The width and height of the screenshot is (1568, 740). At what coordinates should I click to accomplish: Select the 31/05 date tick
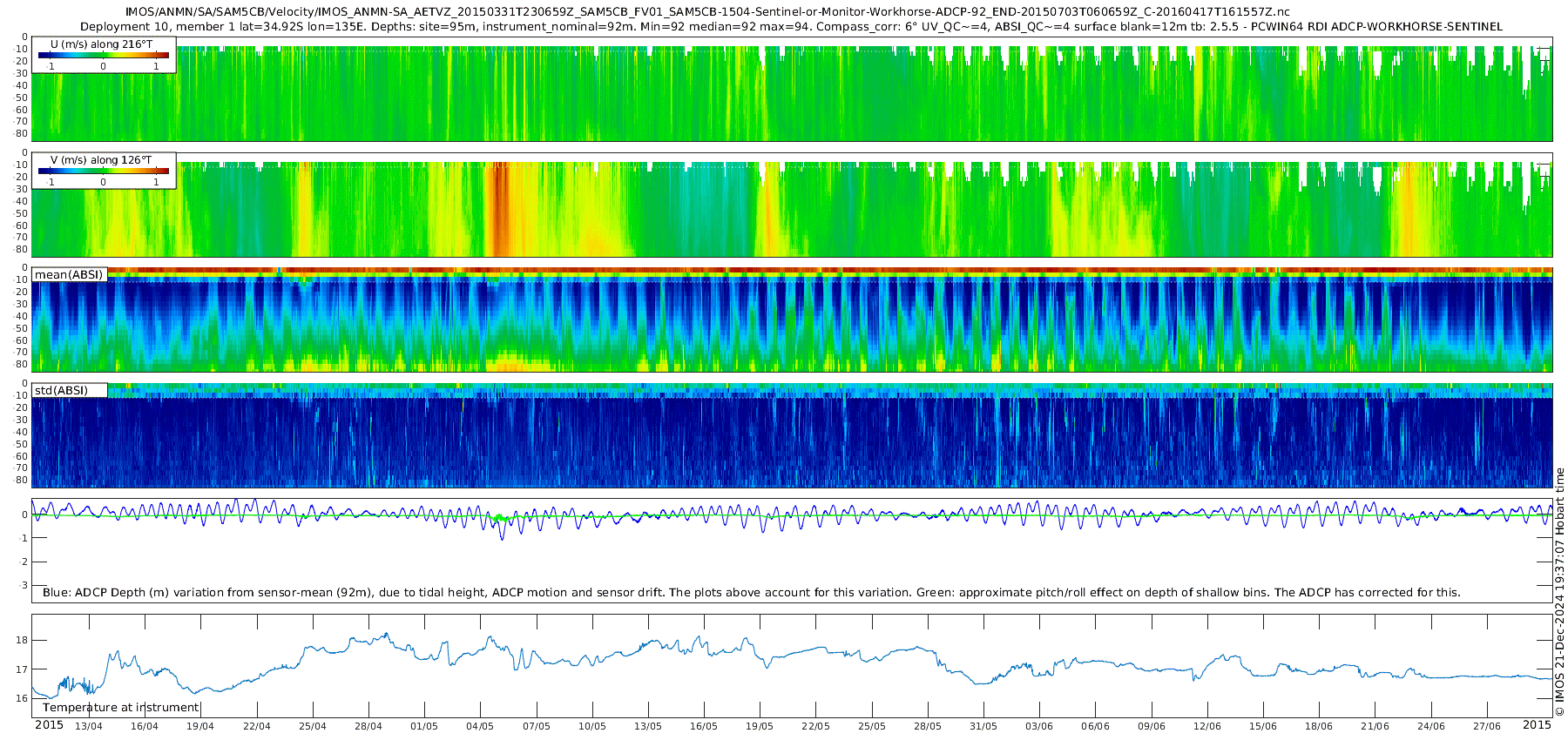click(983, 726)
